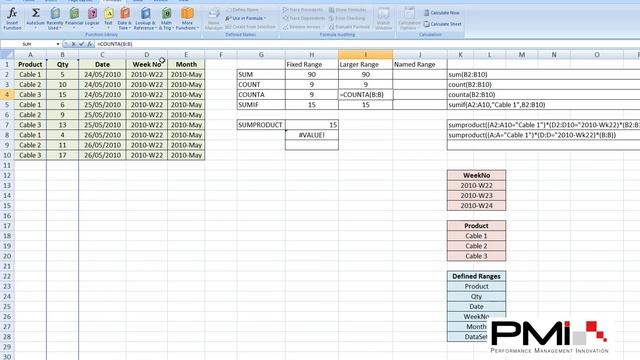This screenshot has height=360, width=640.
Task: Toggle Show Formulas
Action: [x=347, y=10]
